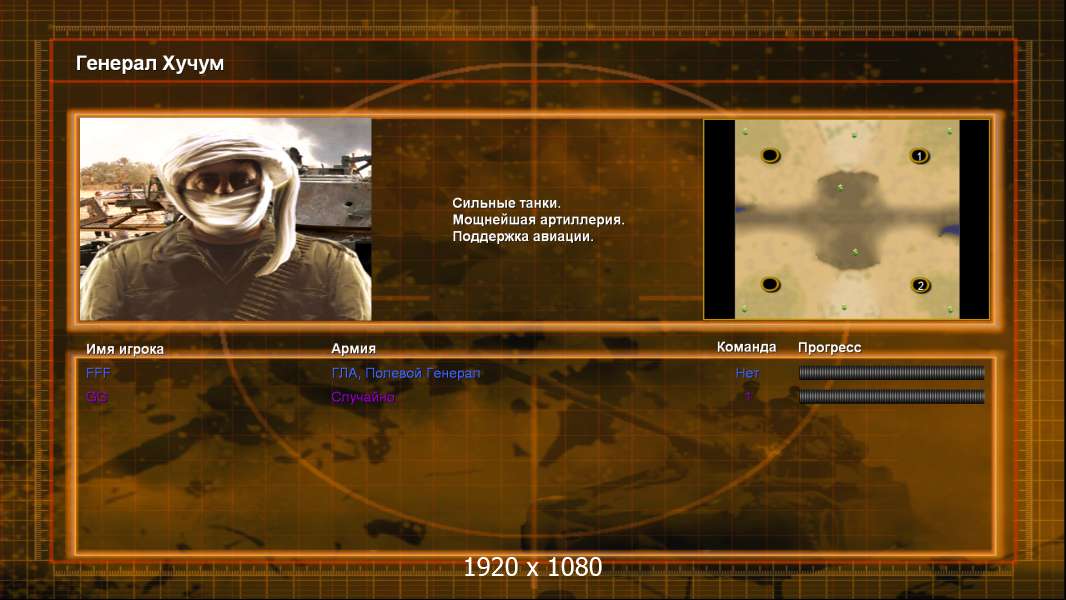This screenshot has height=600, width=1066.
Task: Click the GG player progress bar
Action: tap(891, 396)
